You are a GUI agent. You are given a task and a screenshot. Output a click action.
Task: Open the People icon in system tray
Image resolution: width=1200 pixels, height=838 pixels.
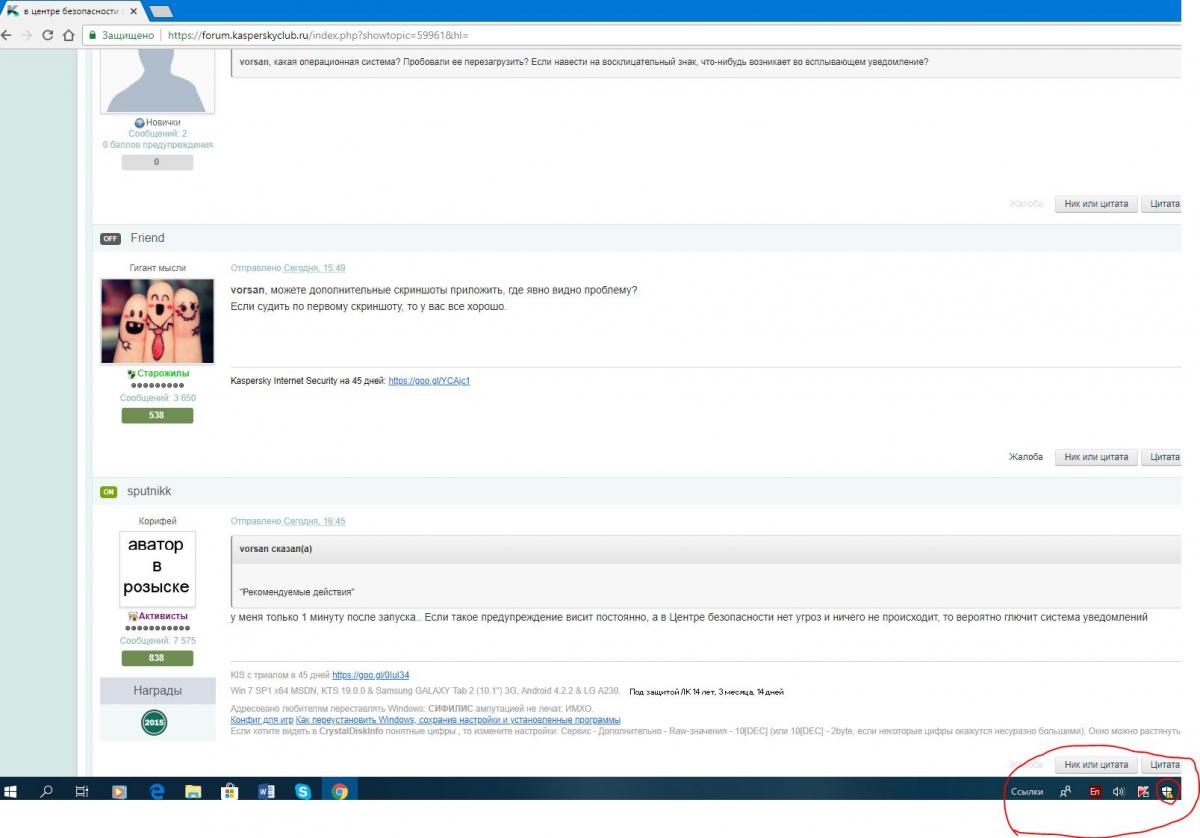tap(1066, 791)
